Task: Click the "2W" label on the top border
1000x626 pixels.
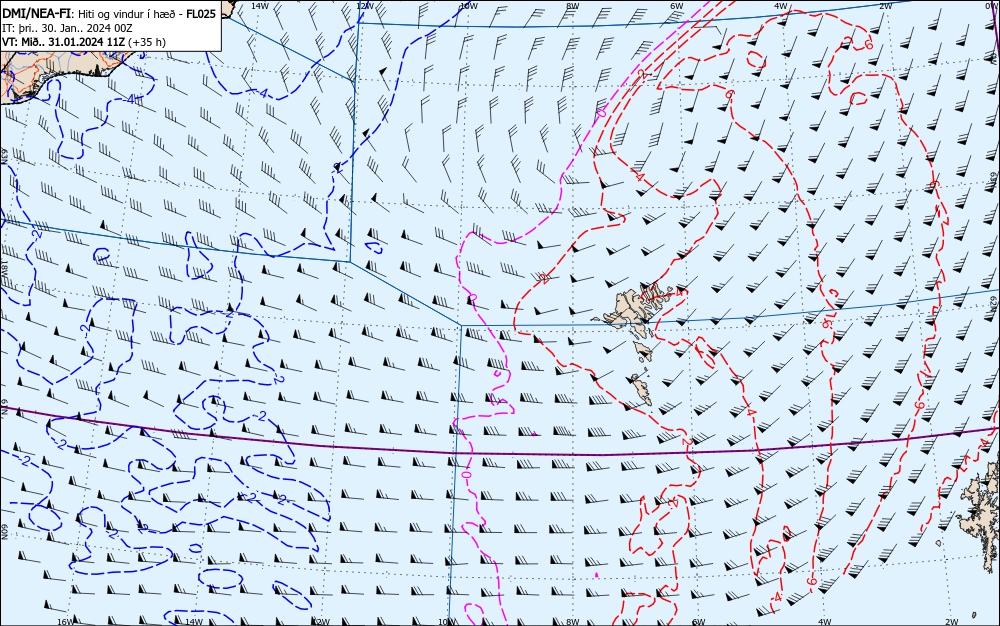Action: [x=885, y=5]
